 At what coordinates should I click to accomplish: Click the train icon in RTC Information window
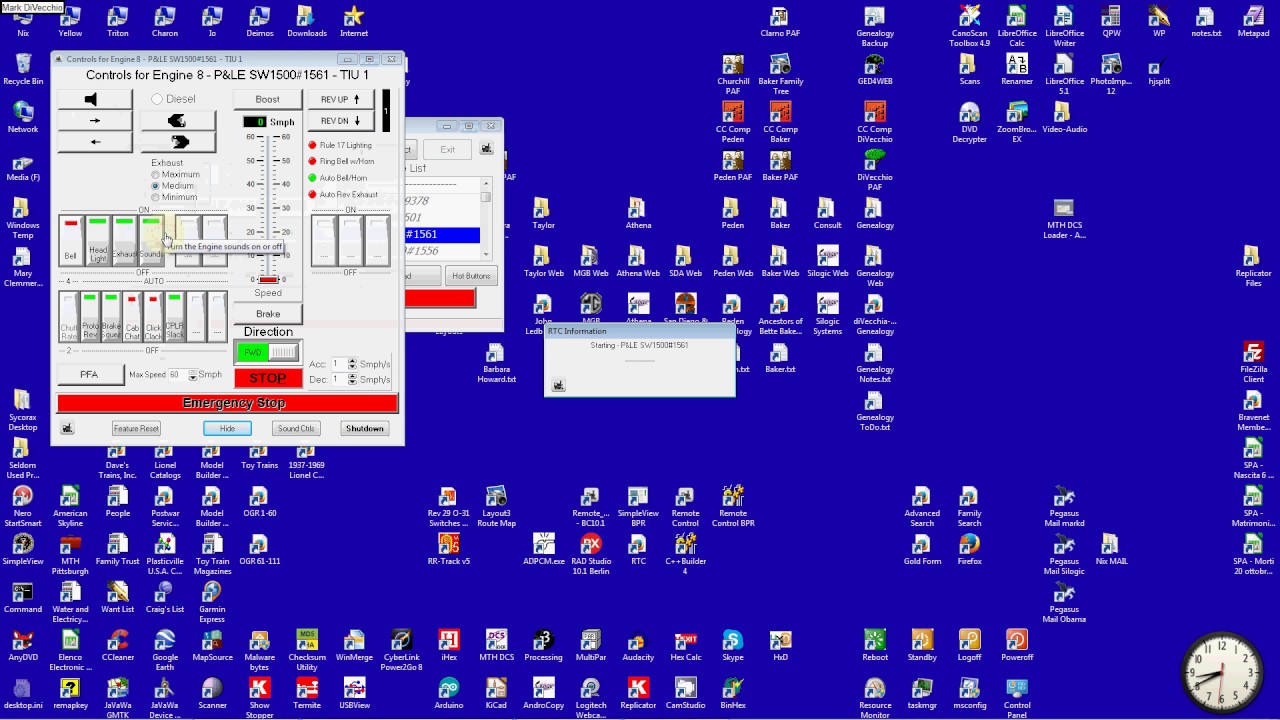click(559, 385)
